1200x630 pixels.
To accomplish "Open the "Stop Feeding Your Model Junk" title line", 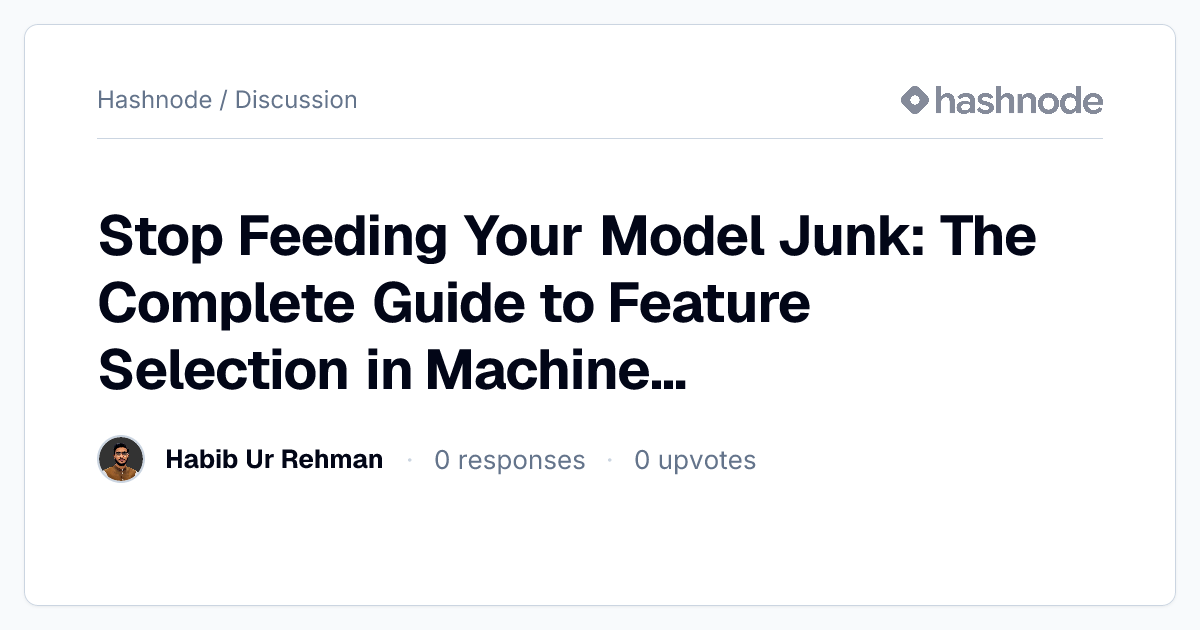I will [x=567, y=238].
